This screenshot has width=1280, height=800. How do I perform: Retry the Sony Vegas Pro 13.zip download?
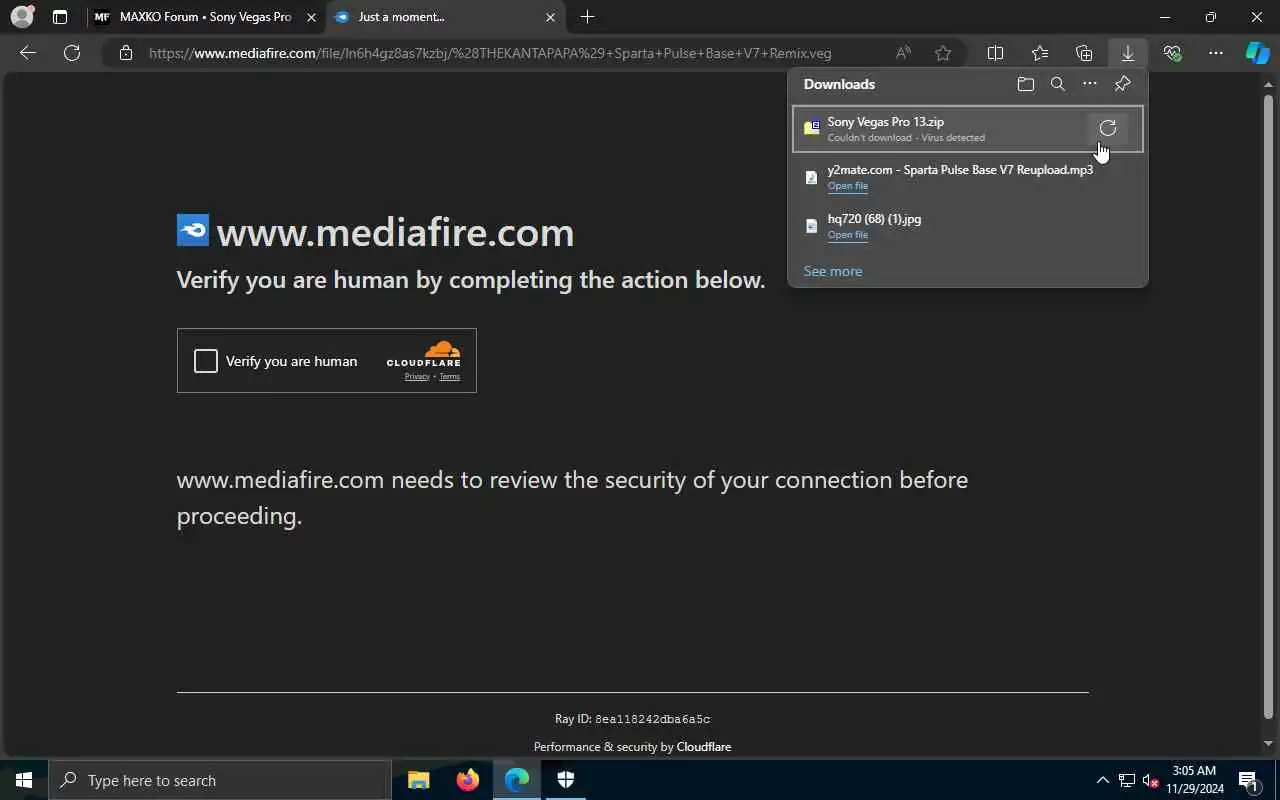point(1108,128)
